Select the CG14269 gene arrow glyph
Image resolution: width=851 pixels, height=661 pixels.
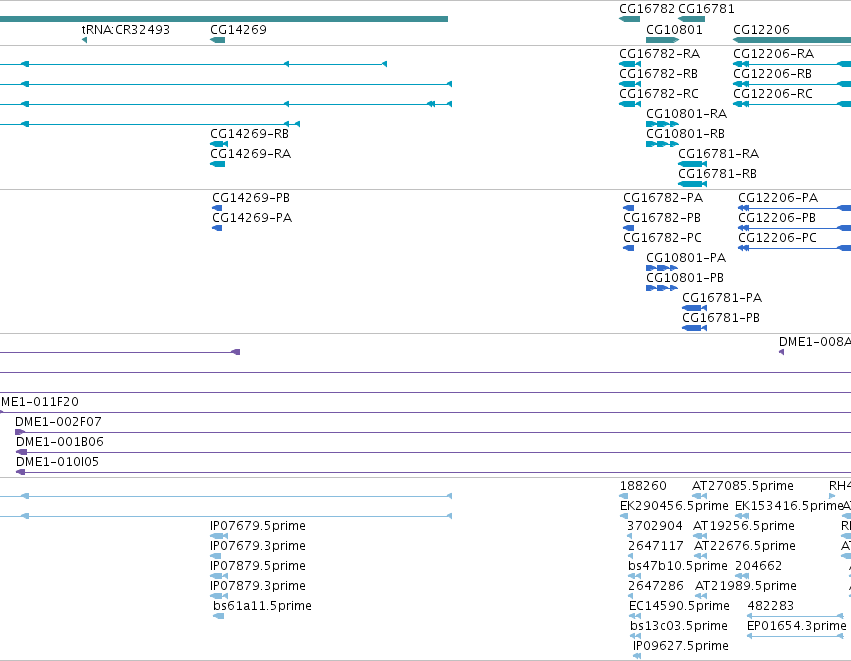pos(217,40)
